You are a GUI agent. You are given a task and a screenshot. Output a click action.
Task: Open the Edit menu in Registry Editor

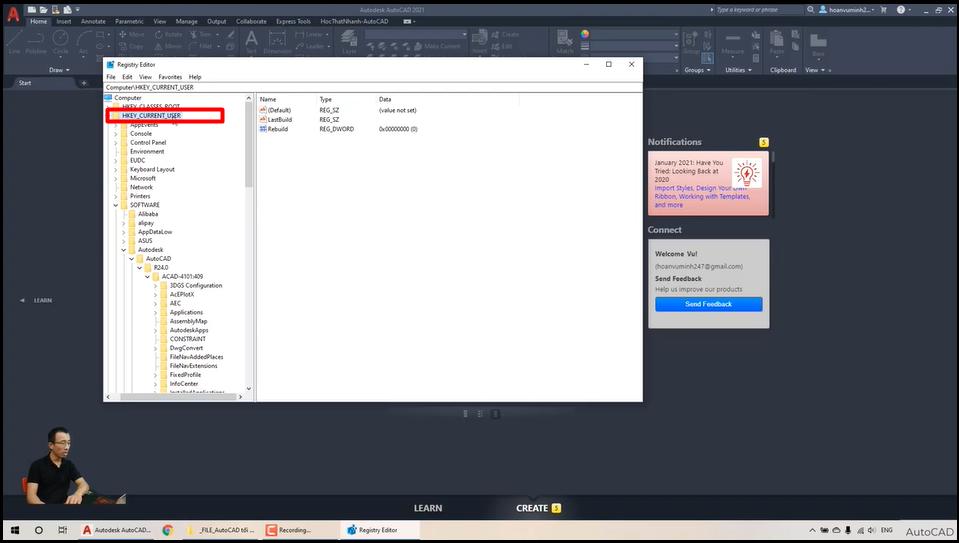pyautogui.click(x=127, y=77)
